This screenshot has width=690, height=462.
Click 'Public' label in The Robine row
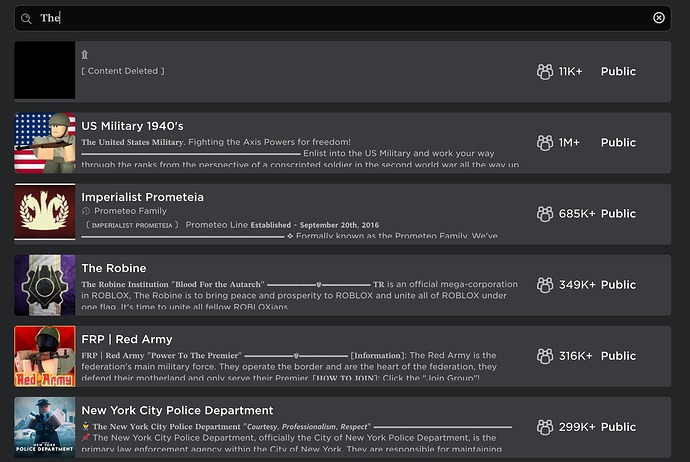click(618, 285)
